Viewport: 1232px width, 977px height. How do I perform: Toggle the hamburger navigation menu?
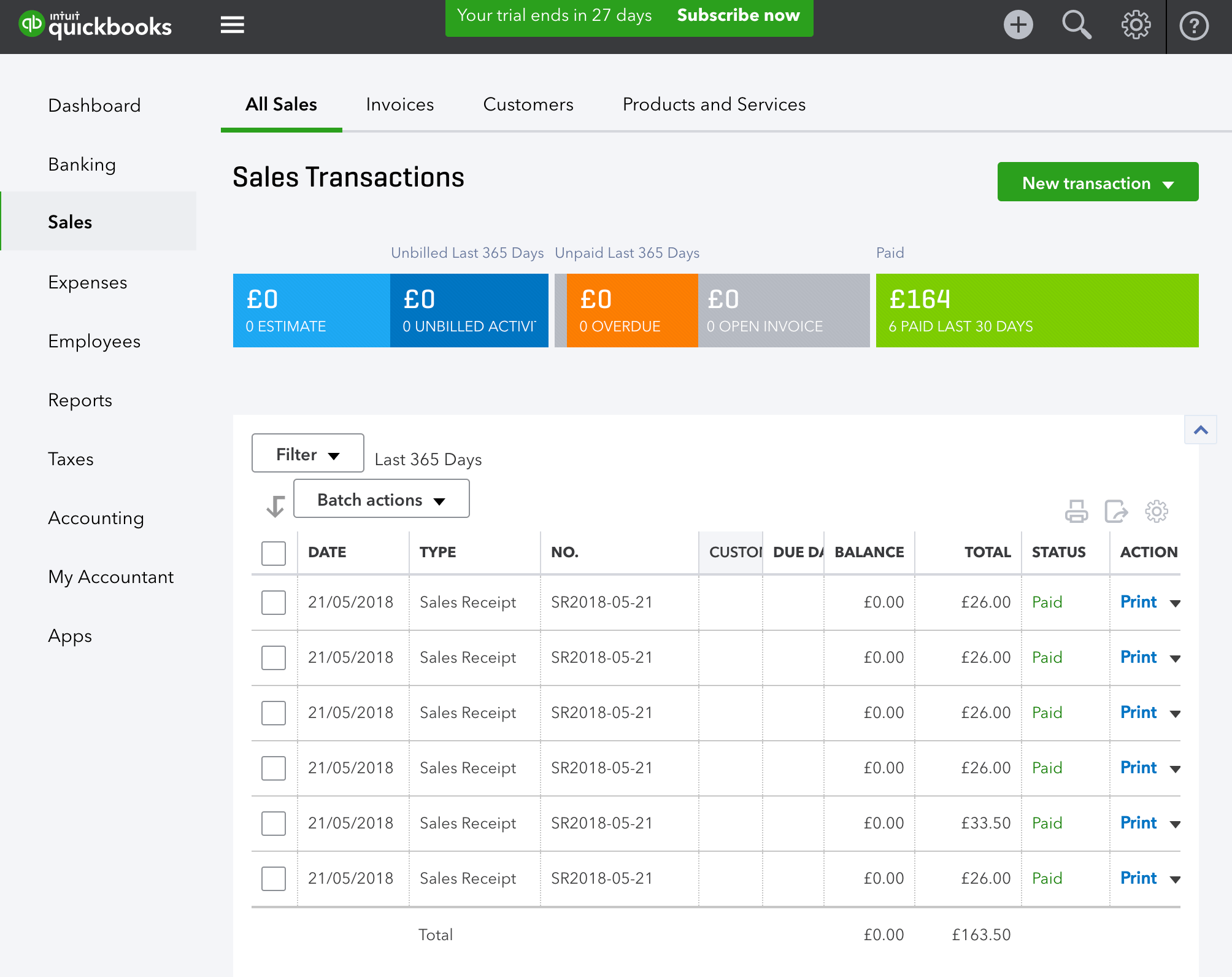(x=233, y=25)
